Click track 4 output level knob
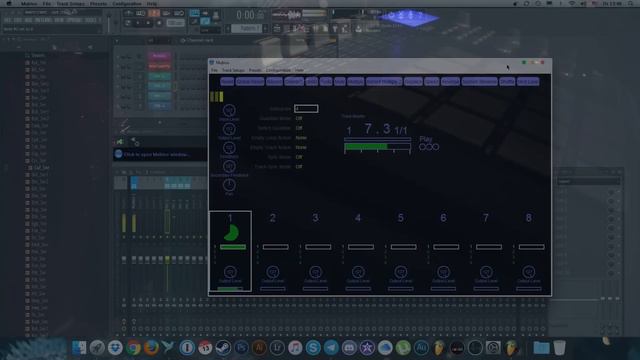 coord(358,272)
